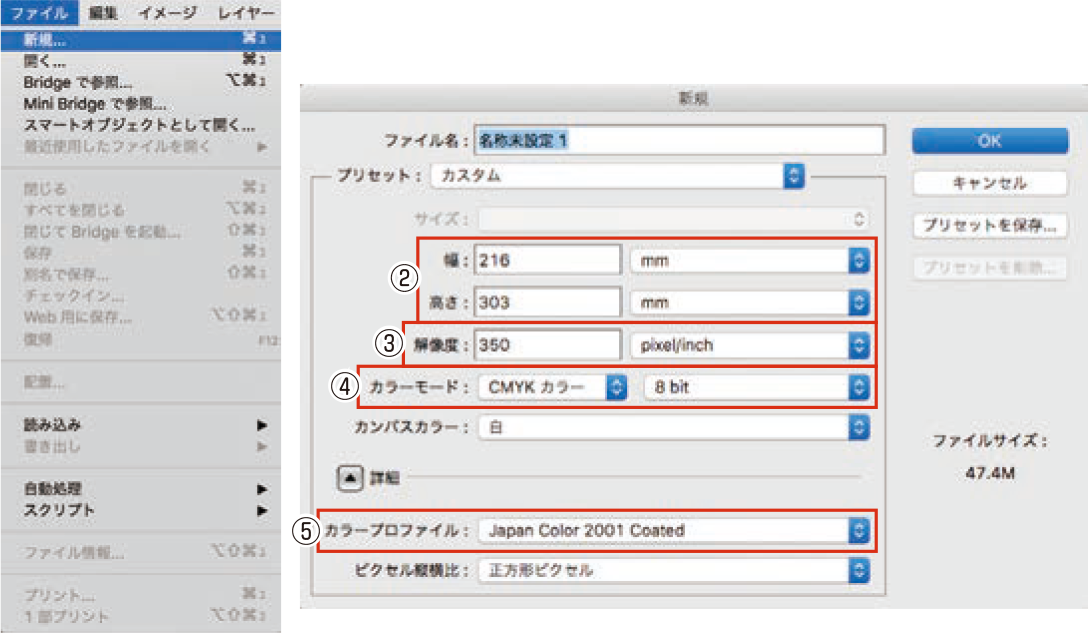Screen dimensions: 1088x633
Task: Open the レイヤー menu
Action: click(246, 13)
